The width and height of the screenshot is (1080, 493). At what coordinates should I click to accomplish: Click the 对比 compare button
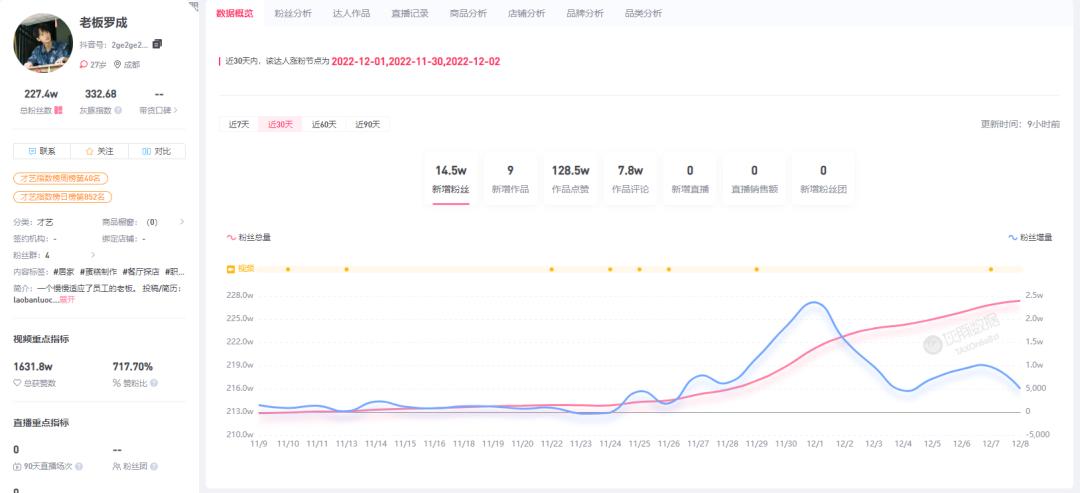(156, 151)
